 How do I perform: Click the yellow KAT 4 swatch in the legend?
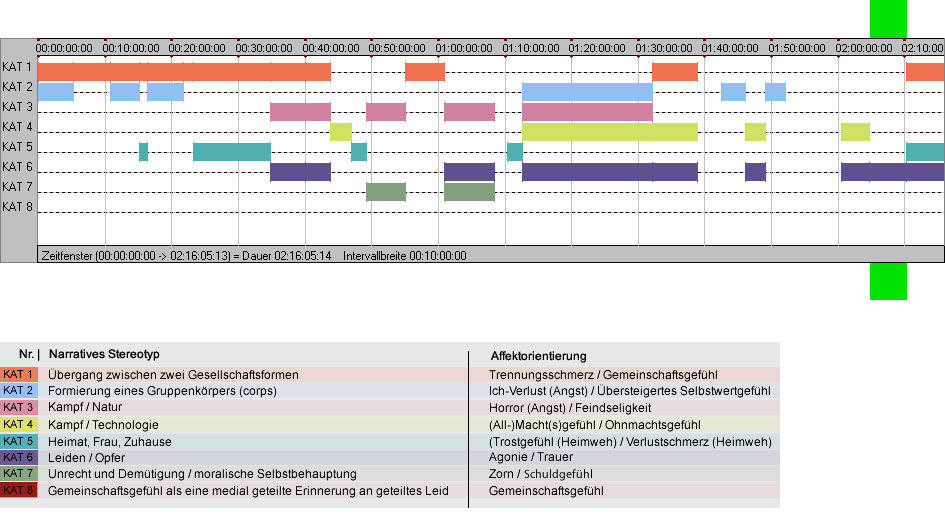19,424
